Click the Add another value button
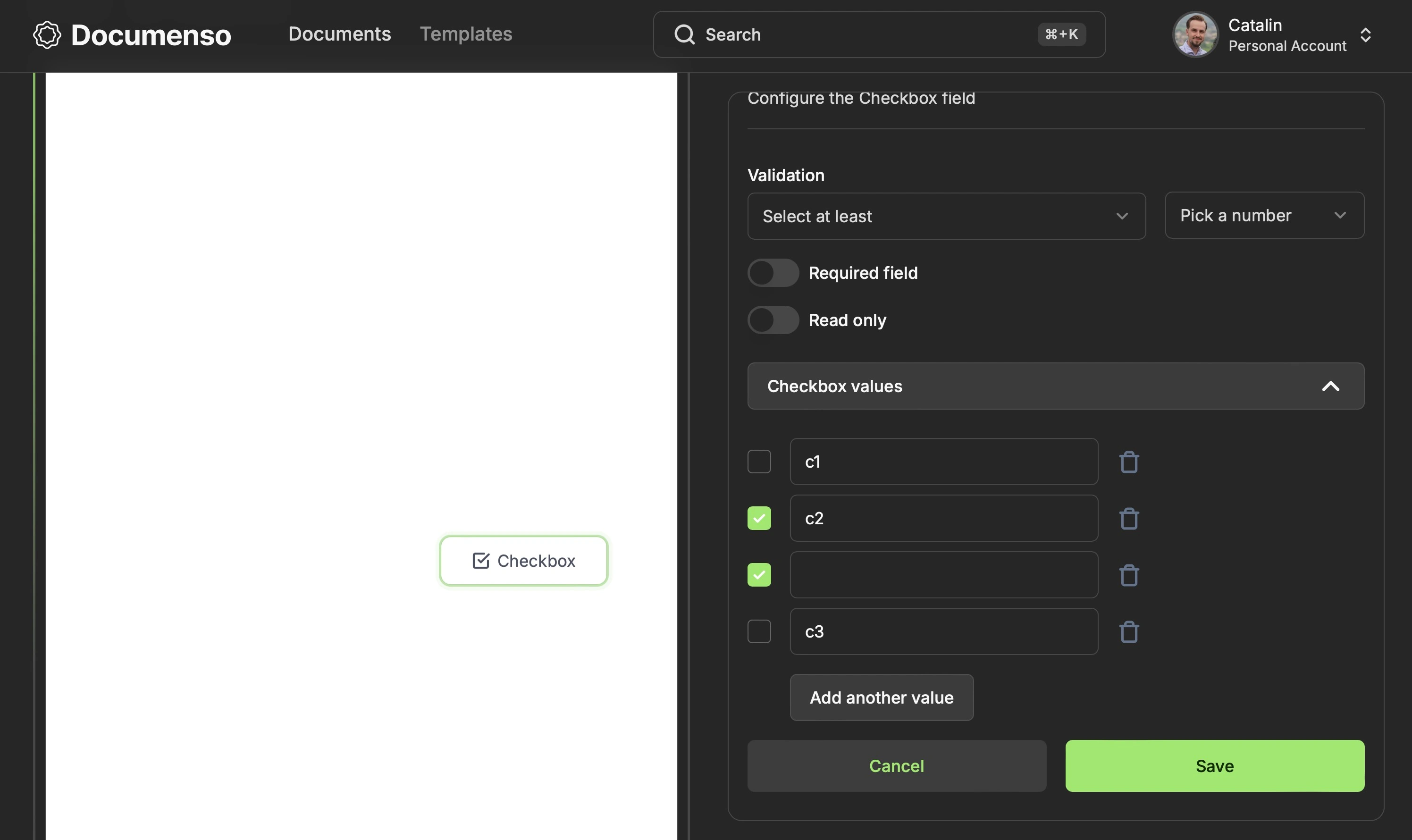The height and width of the screenshot is (840, 1412). (882, 697)
